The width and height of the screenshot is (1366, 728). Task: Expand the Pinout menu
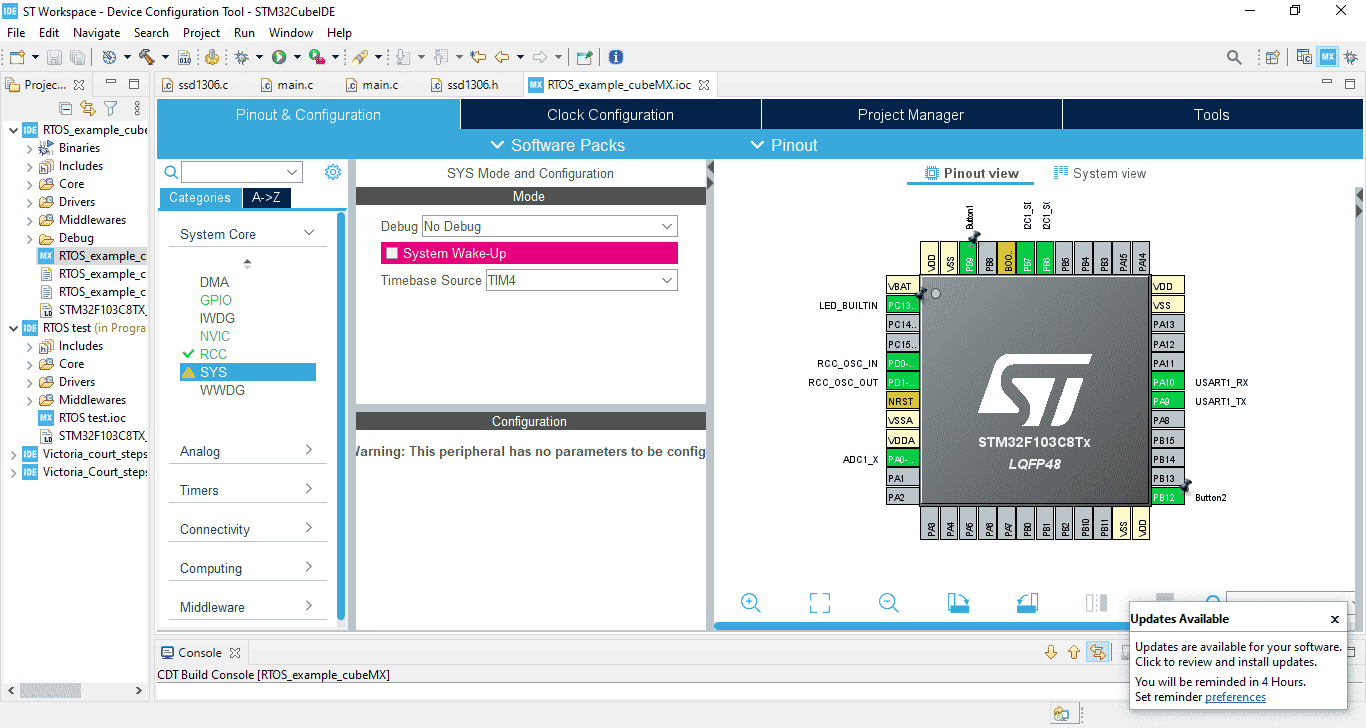click(784, 145)
